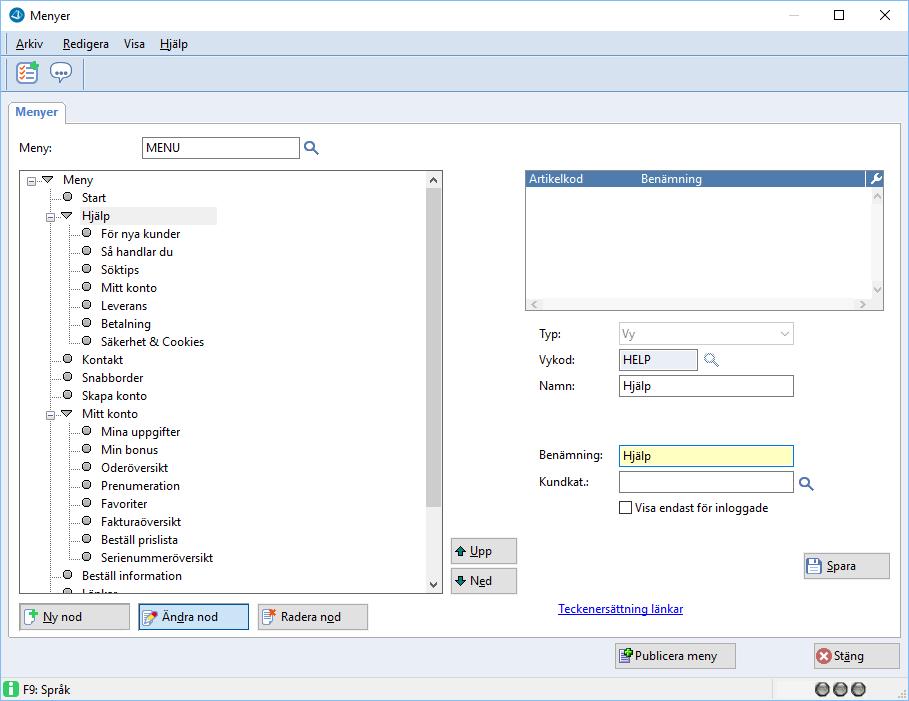
Task: Select the Start node bullet icon
Action: coord(67,197)
